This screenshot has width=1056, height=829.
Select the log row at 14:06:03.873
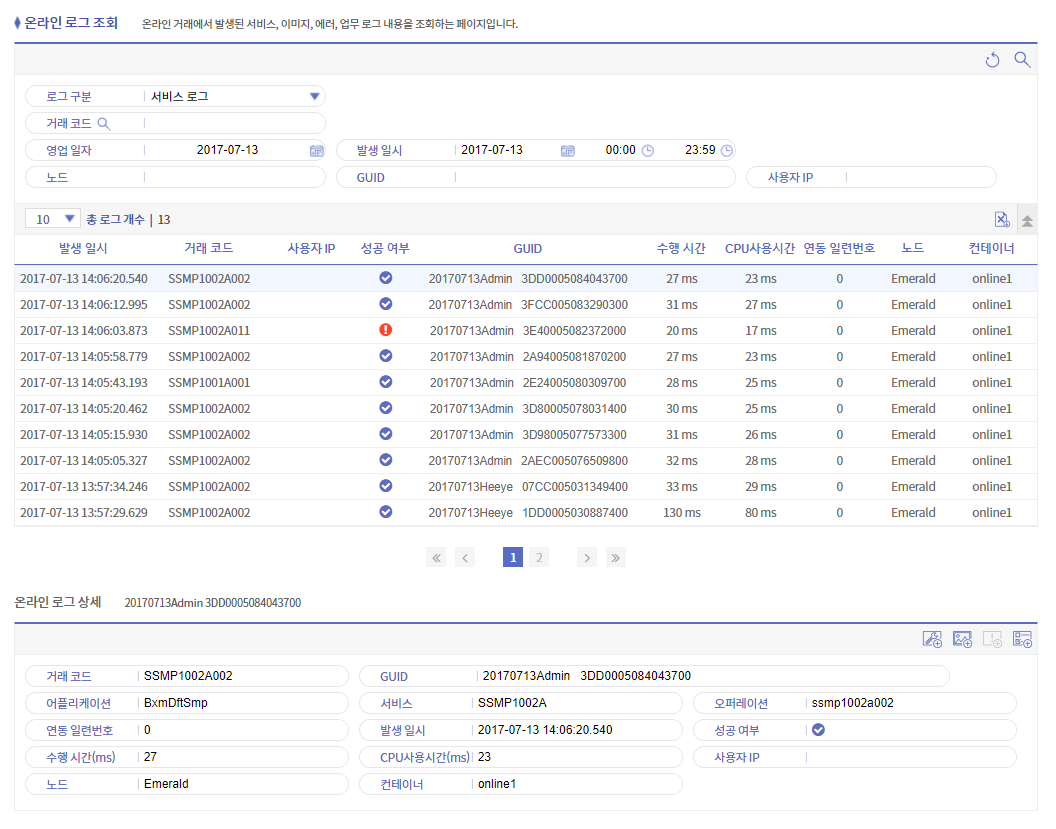pyautogui.click(x=525, y=331)
